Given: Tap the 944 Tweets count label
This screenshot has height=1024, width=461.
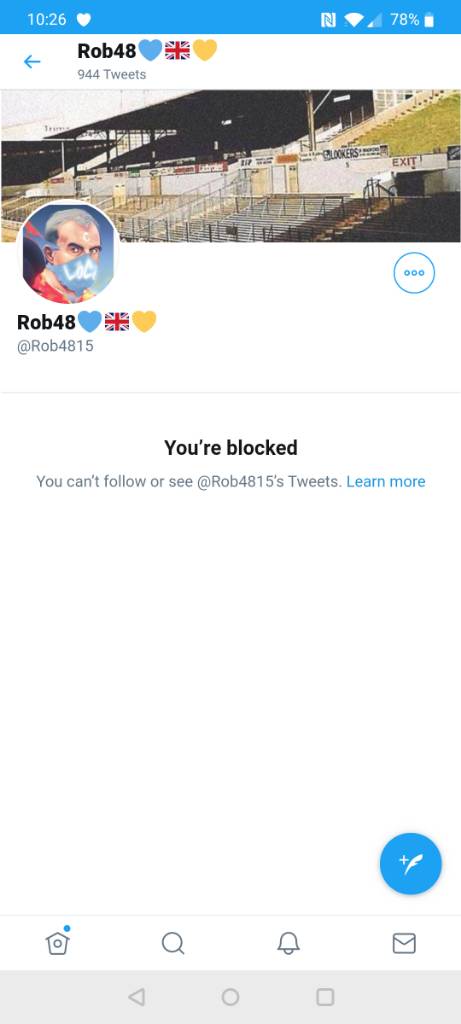Looking at the screenshot, I should (x=112, y=74).
